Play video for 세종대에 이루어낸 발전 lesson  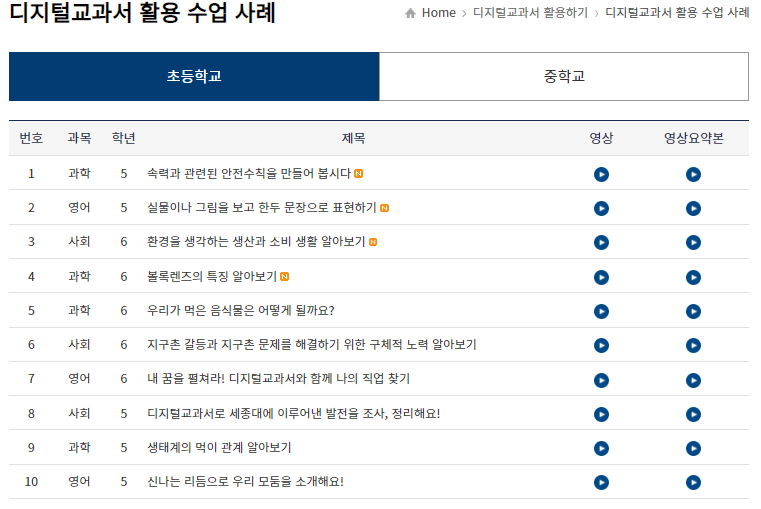click(601, 414)
